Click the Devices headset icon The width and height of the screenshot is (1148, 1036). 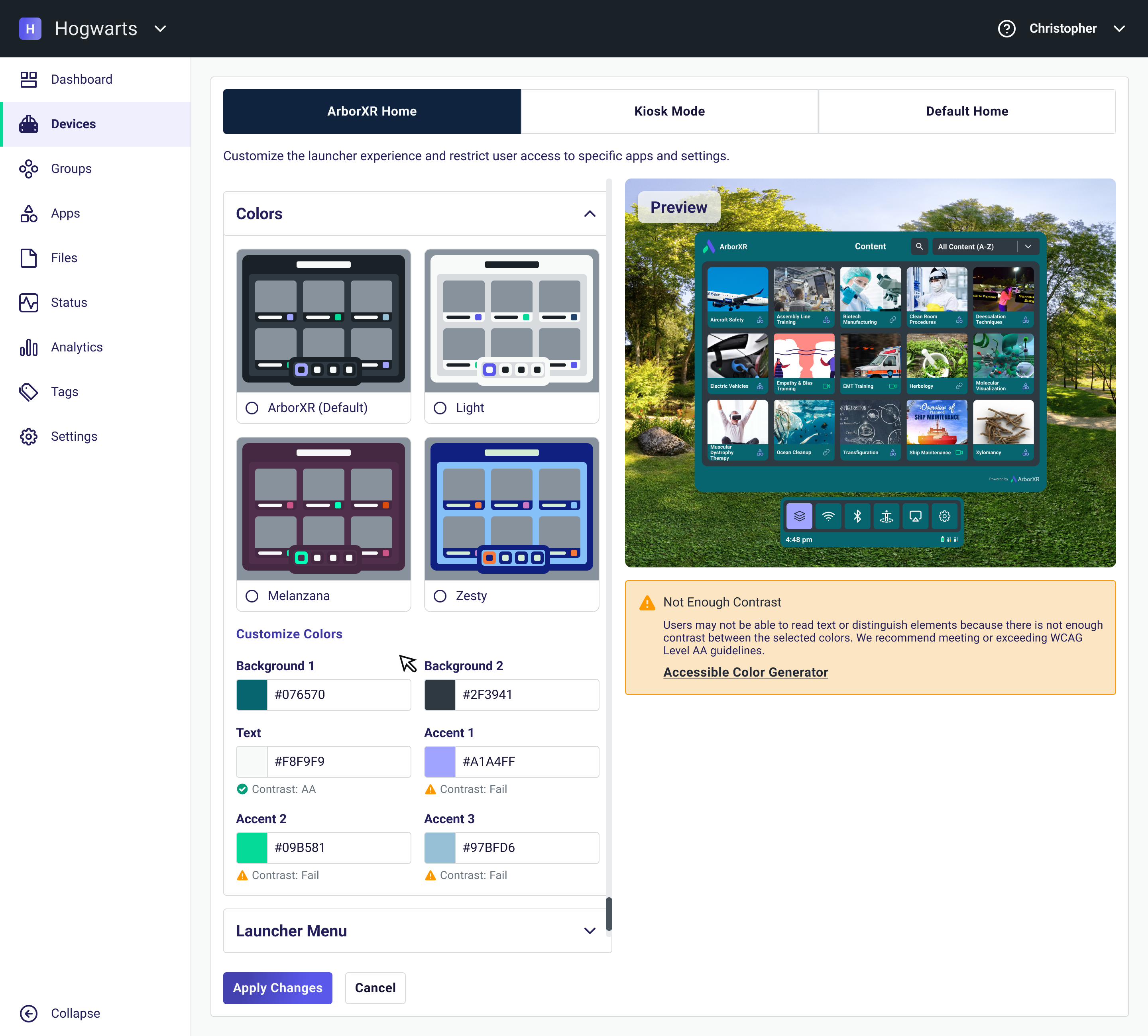(28, 124)
